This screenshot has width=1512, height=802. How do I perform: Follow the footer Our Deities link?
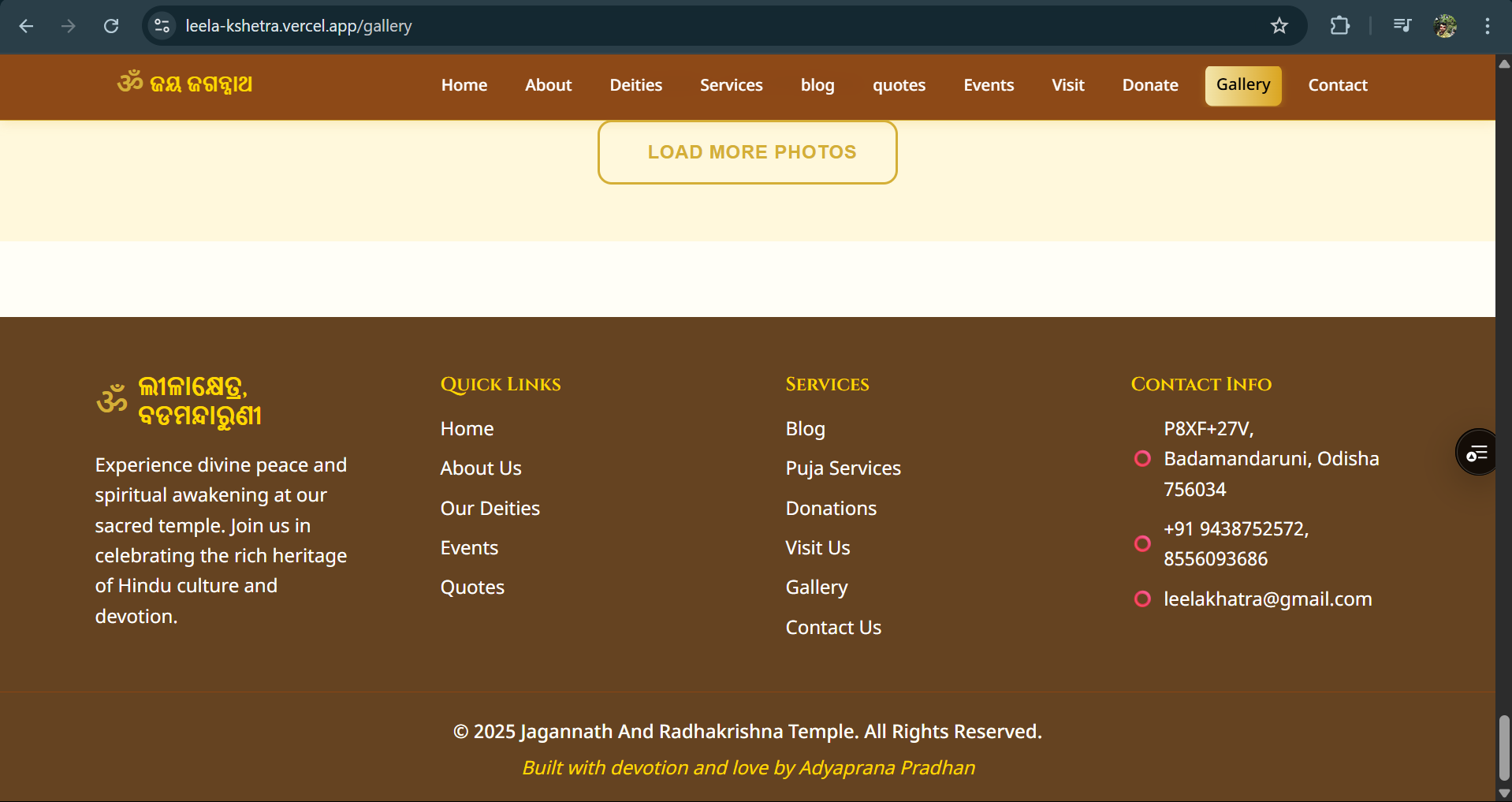click(490, 509)
